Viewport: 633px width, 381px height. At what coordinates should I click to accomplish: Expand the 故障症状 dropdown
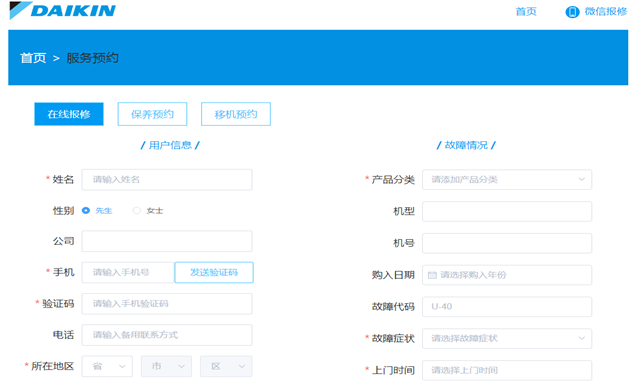coord(507,338)
